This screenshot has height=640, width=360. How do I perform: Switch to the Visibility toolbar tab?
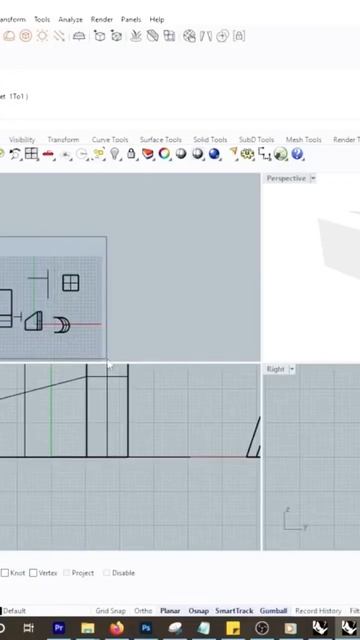(22, 140)
